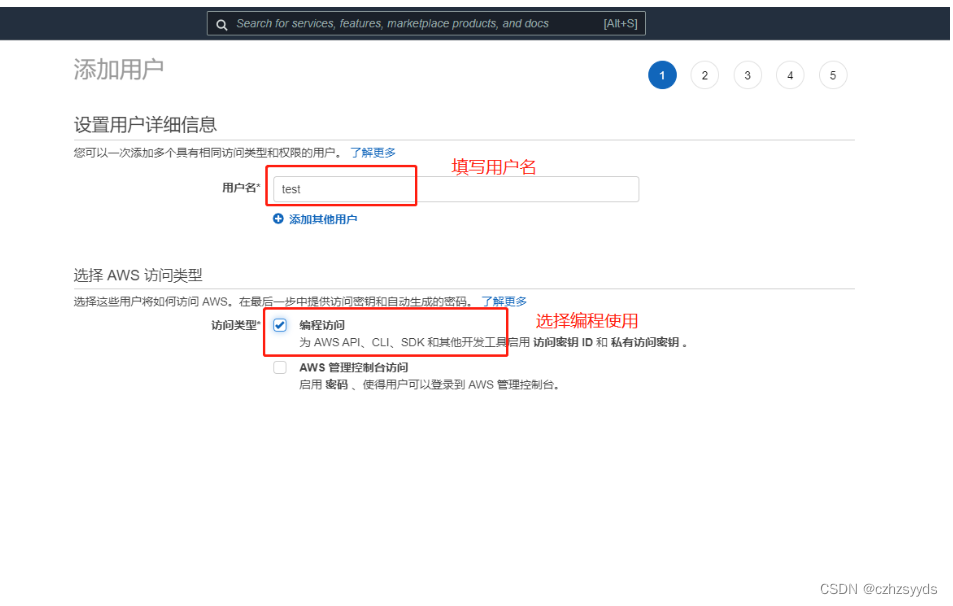This screenshot has width=953, height=606.
Task: Click the search magnifier icon in navigation bar
Action: (221, 23)
